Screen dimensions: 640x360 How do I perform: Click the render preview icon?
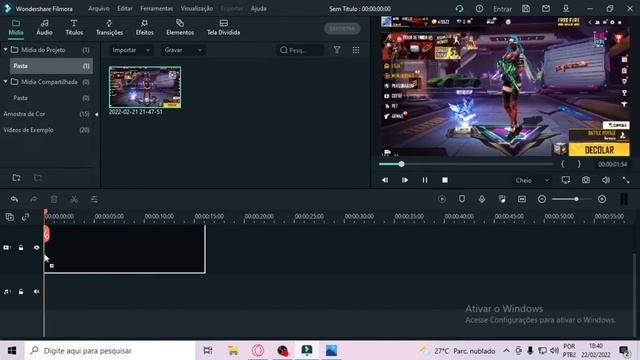442,199
